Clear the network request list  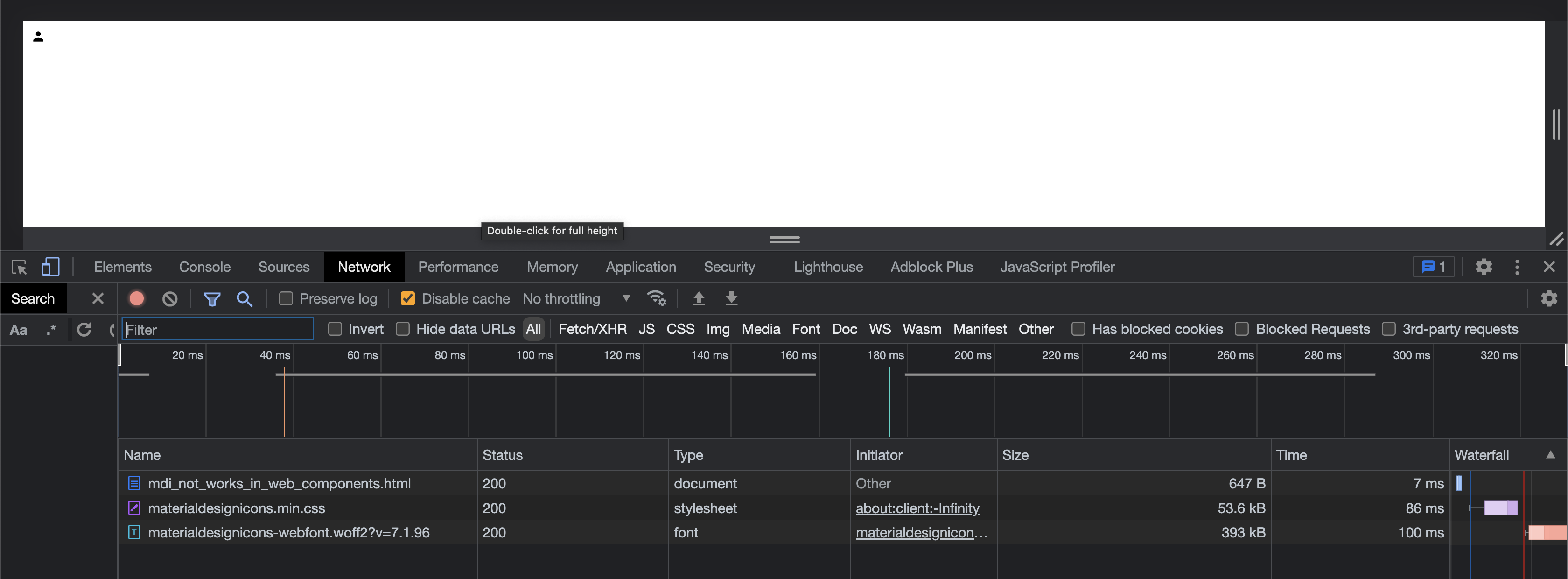169,298
